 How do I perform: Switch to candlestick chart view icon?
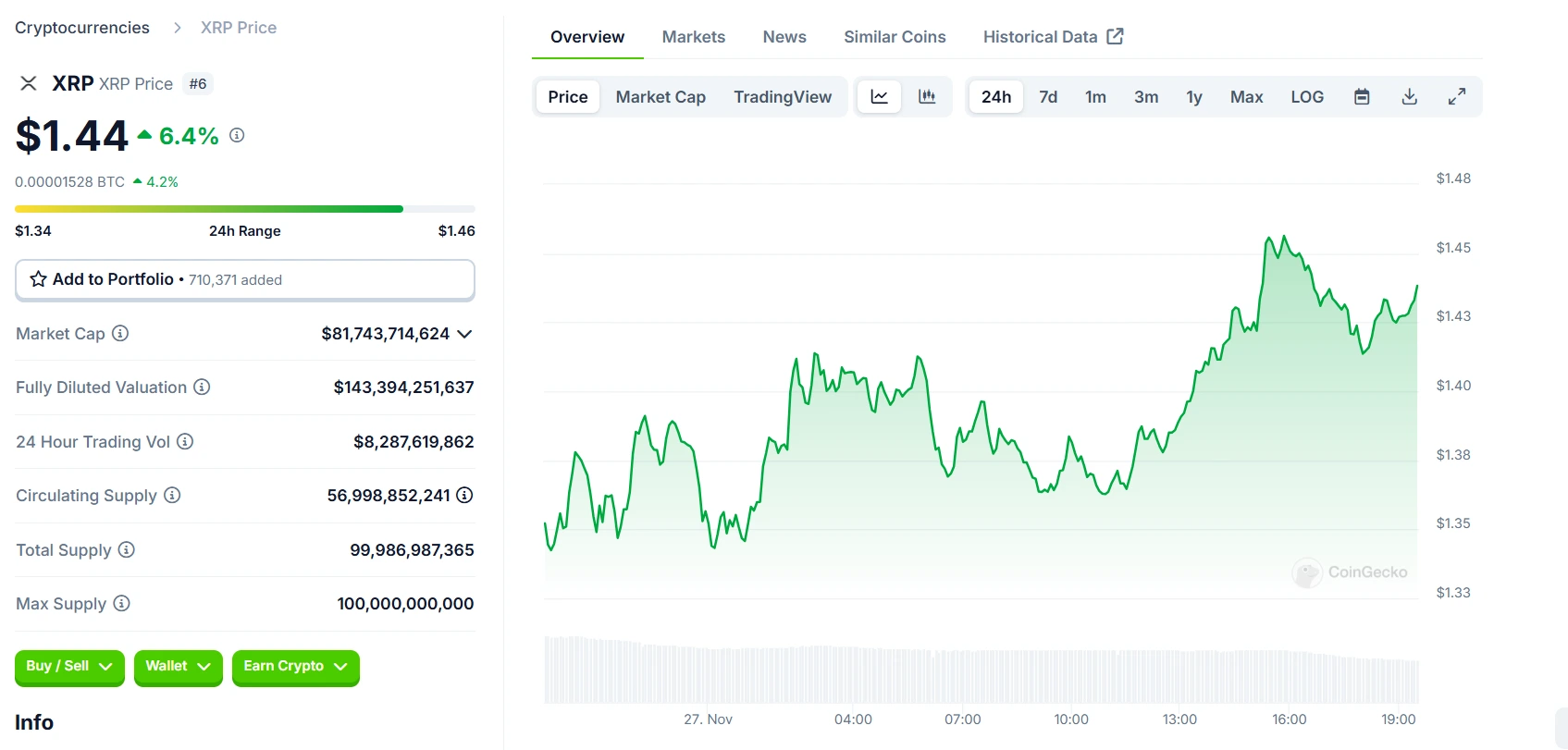point(927,96)
